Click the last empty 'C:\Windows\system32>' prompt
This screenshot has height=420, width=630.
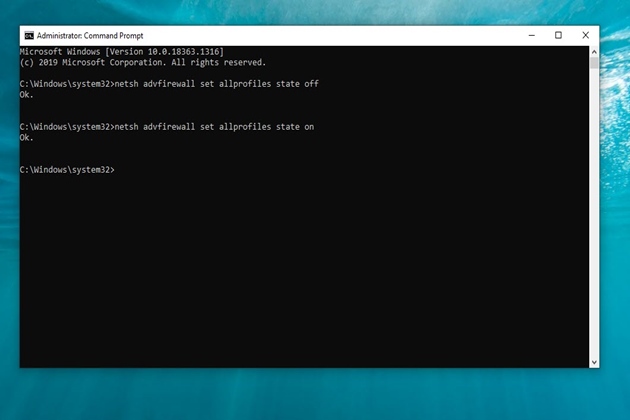coord(67,170)
